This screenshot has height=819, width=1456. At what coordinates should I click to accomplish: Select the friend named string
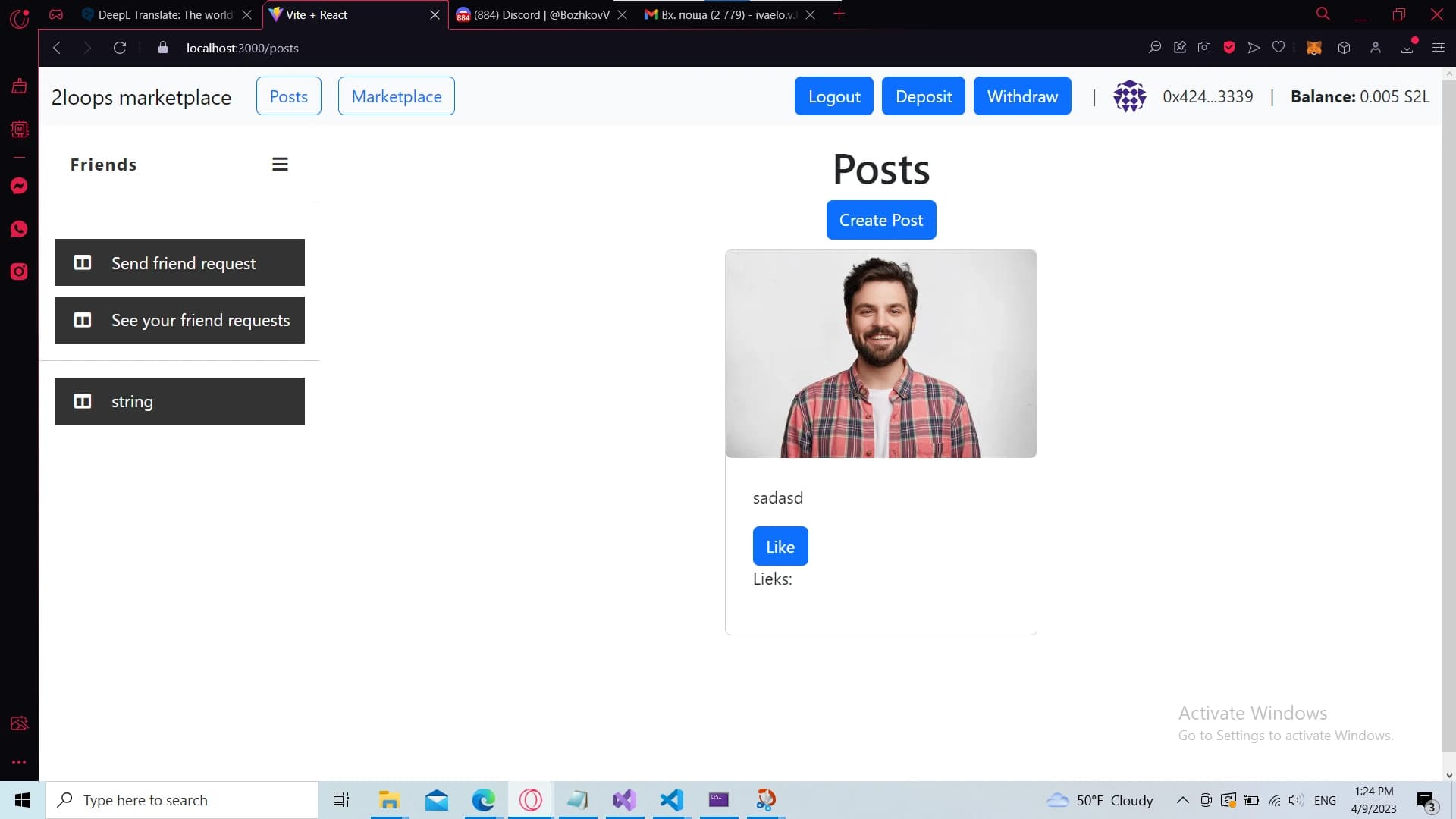[180, 401]
